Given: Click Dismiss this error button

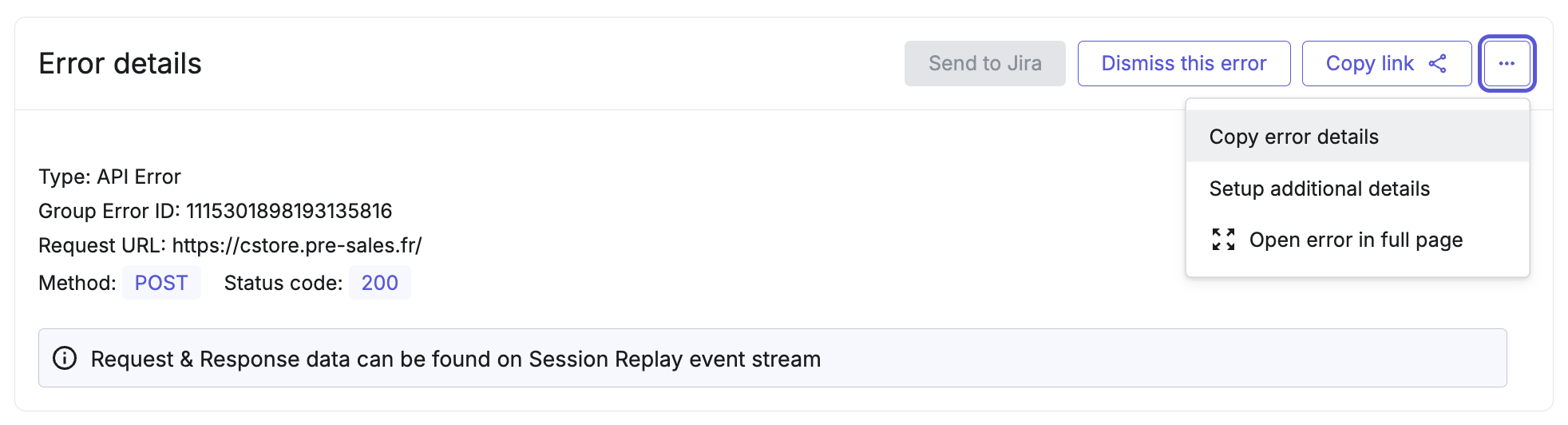Looking at the screenshot, I should tap(1183, 64).
